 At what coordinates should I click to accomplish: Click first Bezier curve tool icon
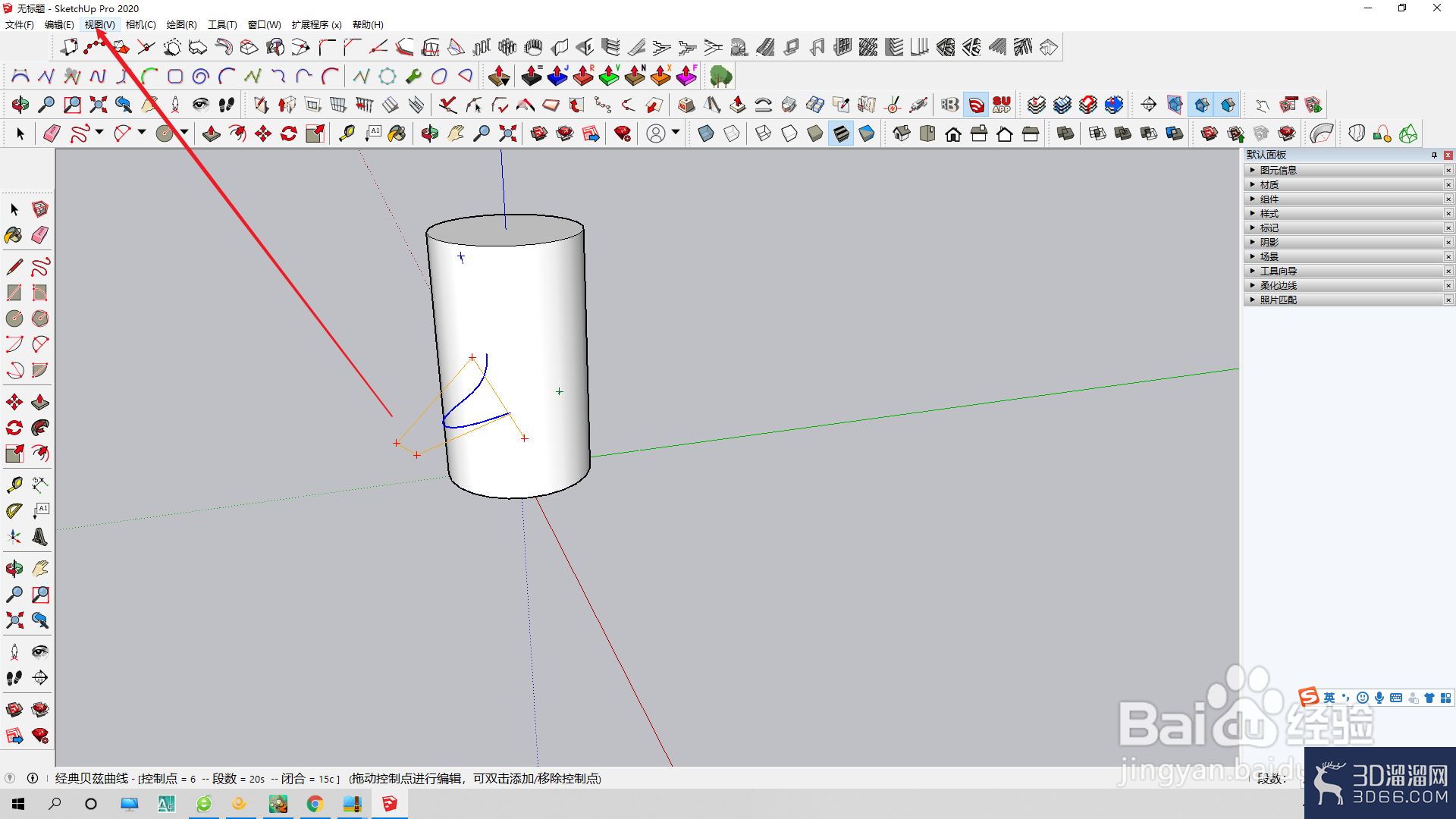click(x=20, y=76)
